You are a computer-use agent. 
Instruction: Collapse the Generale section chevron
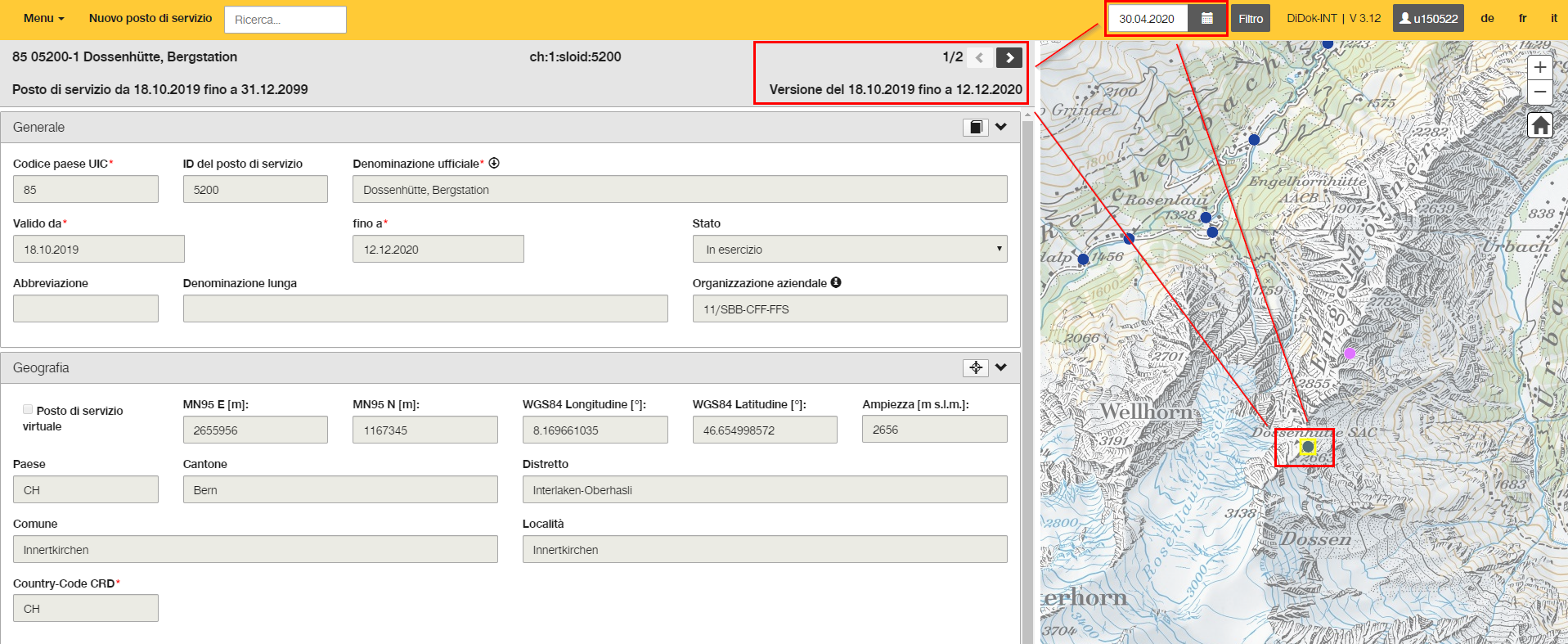[x=1001, y=127]
